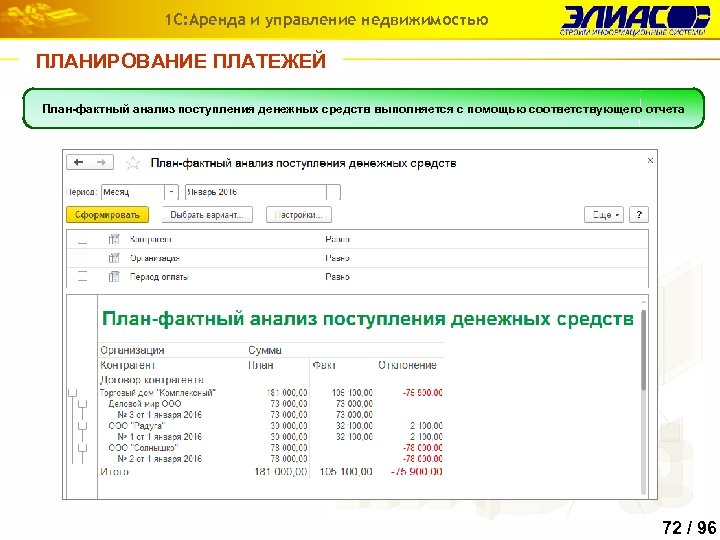Select the Деловой мир ООО row name

pos(145,404)
